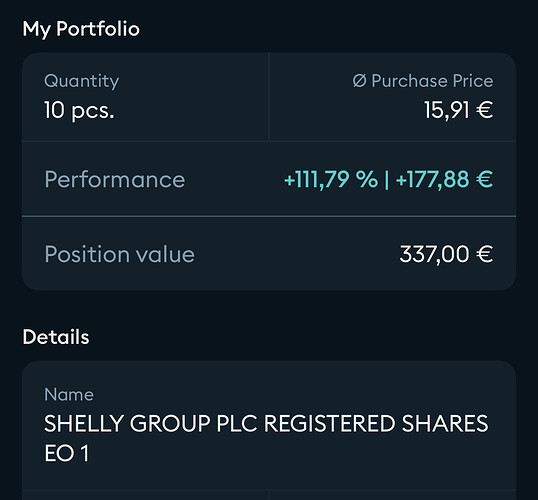Tap the percent sign in the performance figure
Viewport: 538px width, 500px height.
pos(366,179)
